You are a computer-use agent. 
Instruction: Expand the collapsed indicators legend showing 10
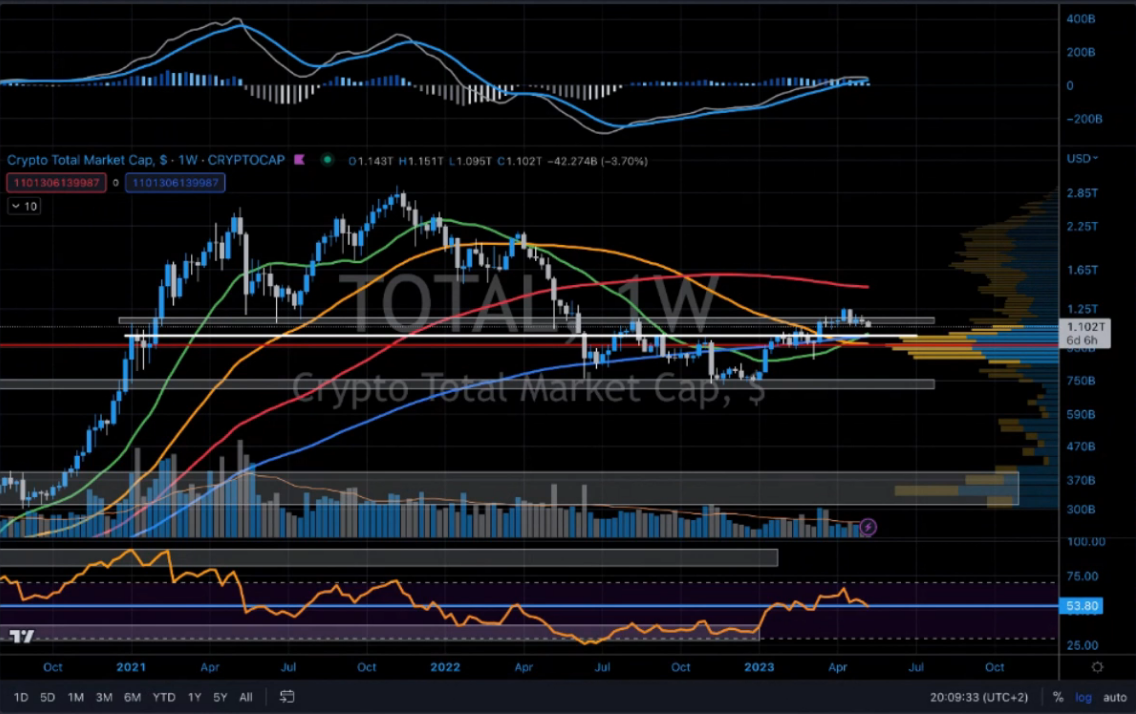(x=25, y=206)
